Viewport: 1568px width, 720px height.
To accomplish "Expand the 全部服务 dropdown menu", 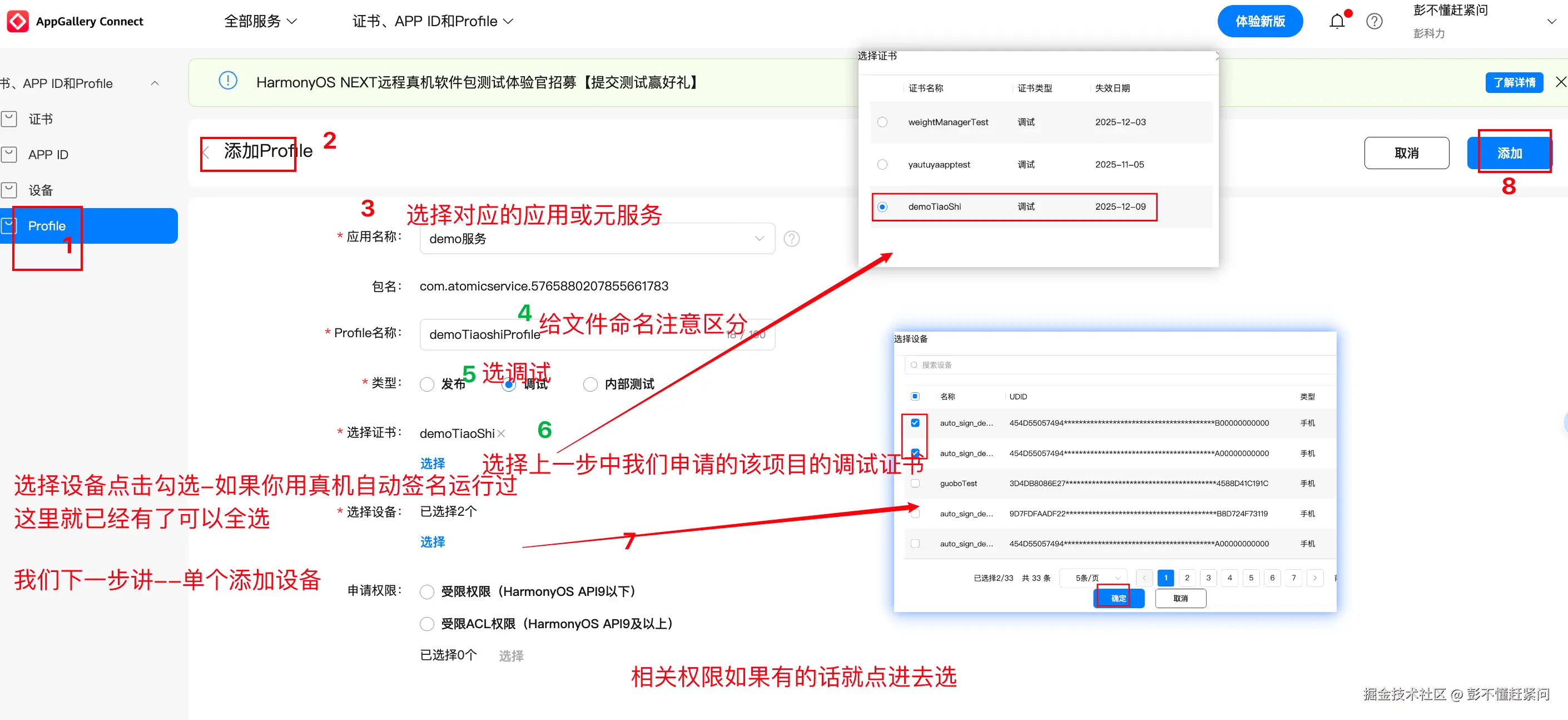I will click(x=260, y=20).
